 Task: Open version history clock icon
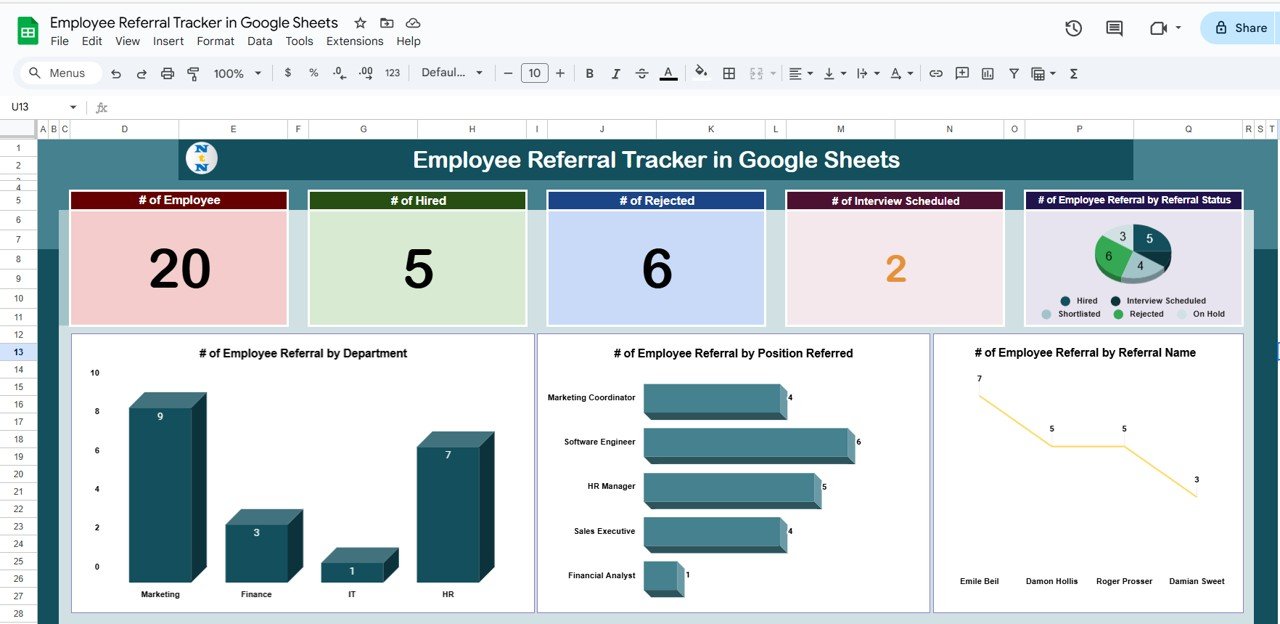(x=1073, y=28)
